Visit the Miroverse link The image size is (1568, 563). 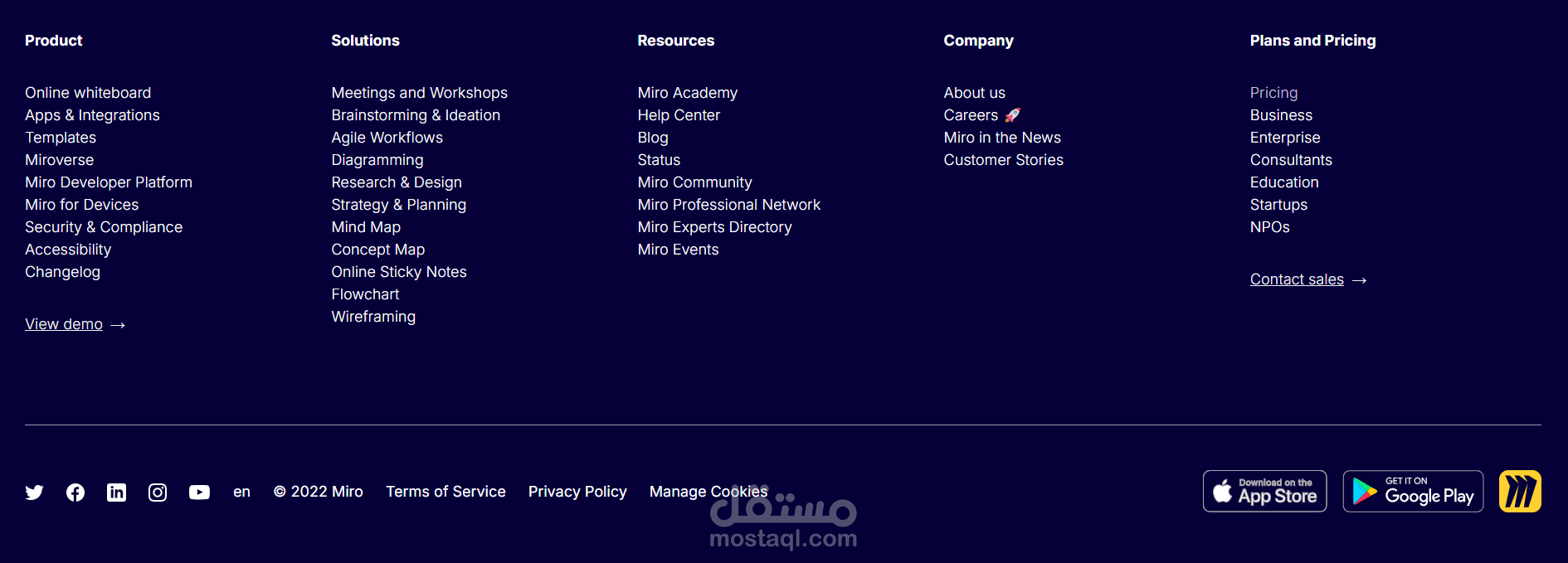[59, 160]
